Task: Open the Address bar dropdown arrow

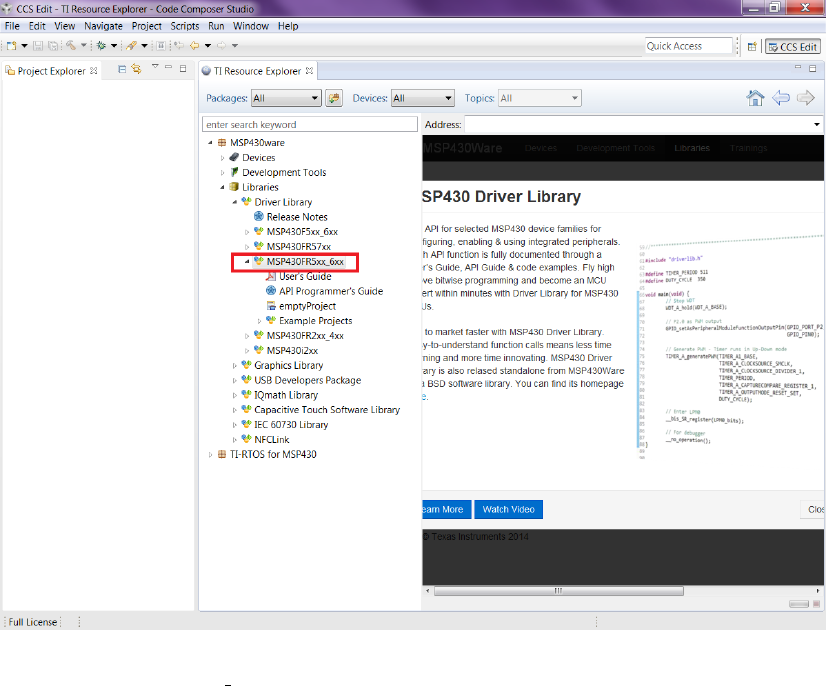Action: [817, 125]
